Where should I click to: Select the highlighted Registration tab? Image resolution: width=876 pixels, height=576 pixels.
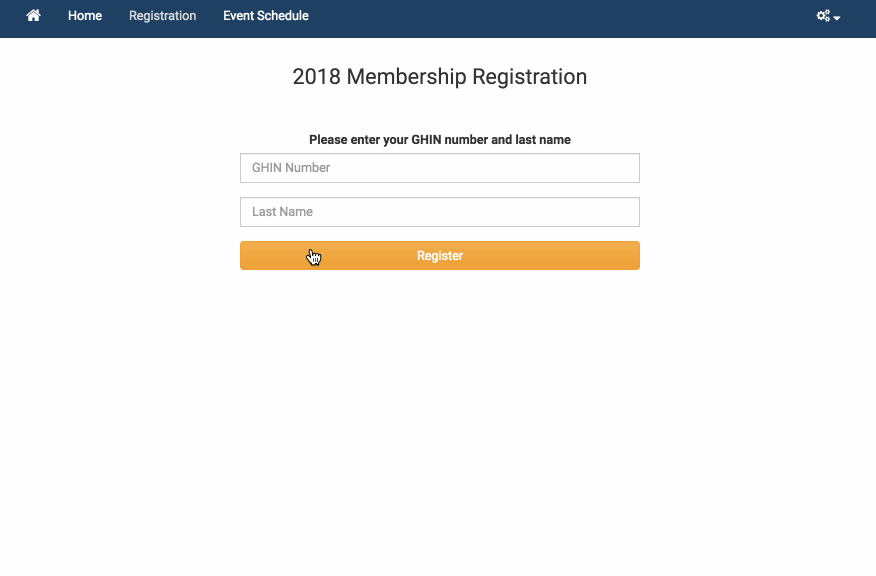[x=163, y=16]
